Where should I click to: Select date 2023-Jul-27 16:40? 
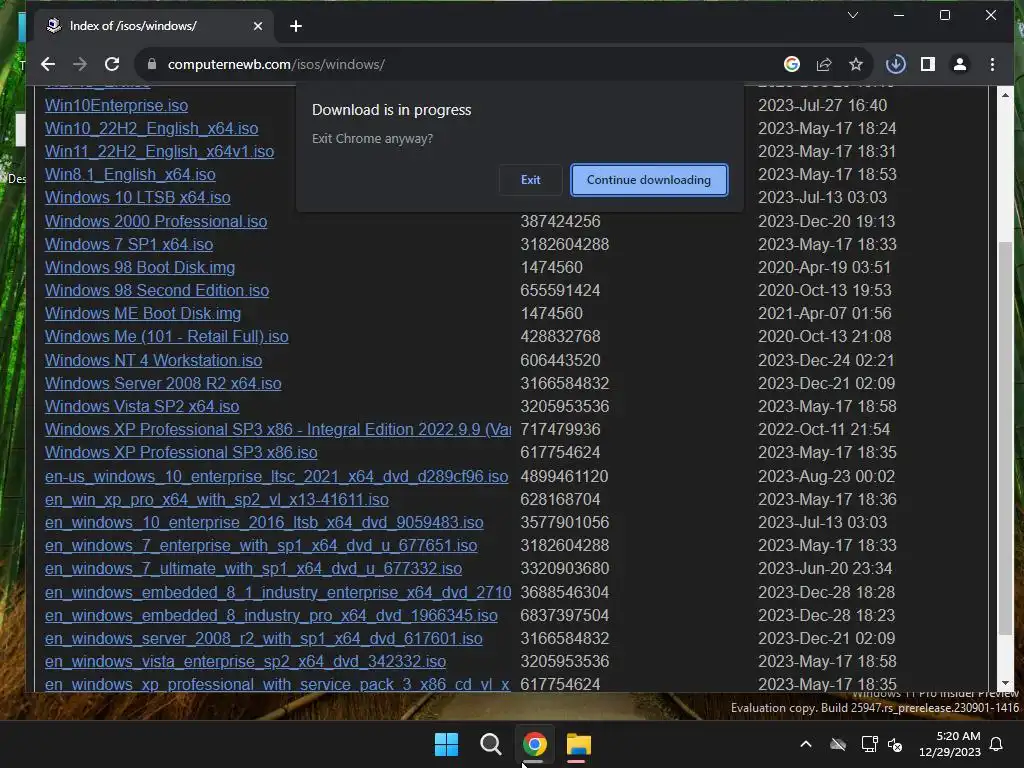[822, 105]
